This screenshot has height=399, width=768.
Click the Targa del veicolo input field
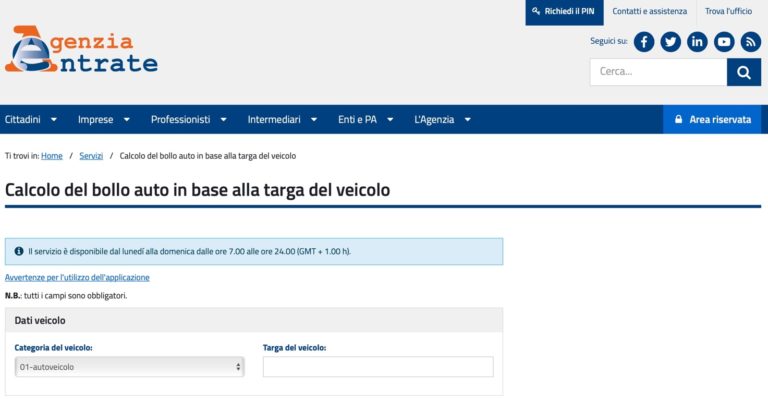pos(378,367)
